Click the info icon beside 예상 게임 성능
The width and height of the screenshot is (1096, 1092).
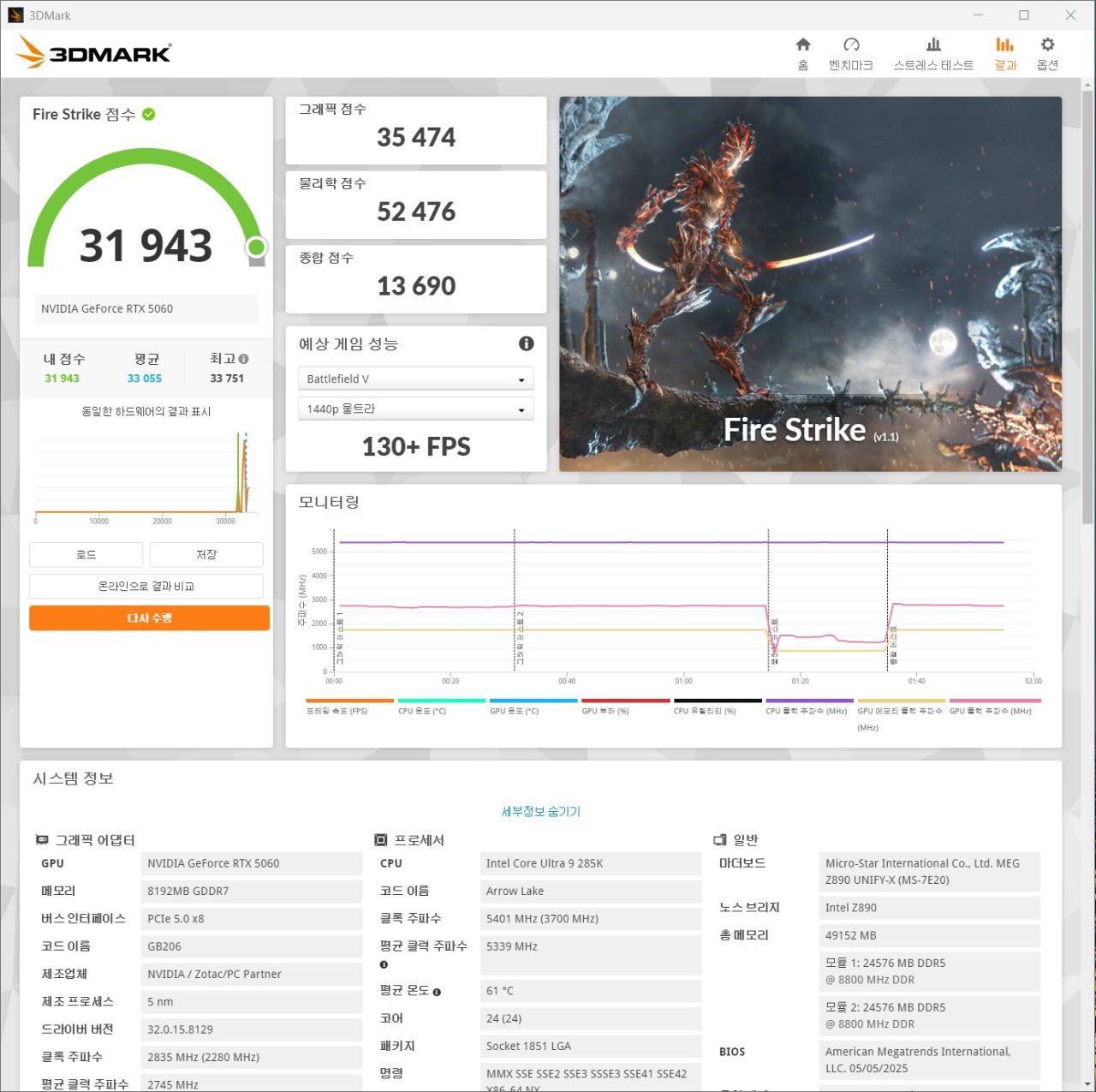(527, 343)
